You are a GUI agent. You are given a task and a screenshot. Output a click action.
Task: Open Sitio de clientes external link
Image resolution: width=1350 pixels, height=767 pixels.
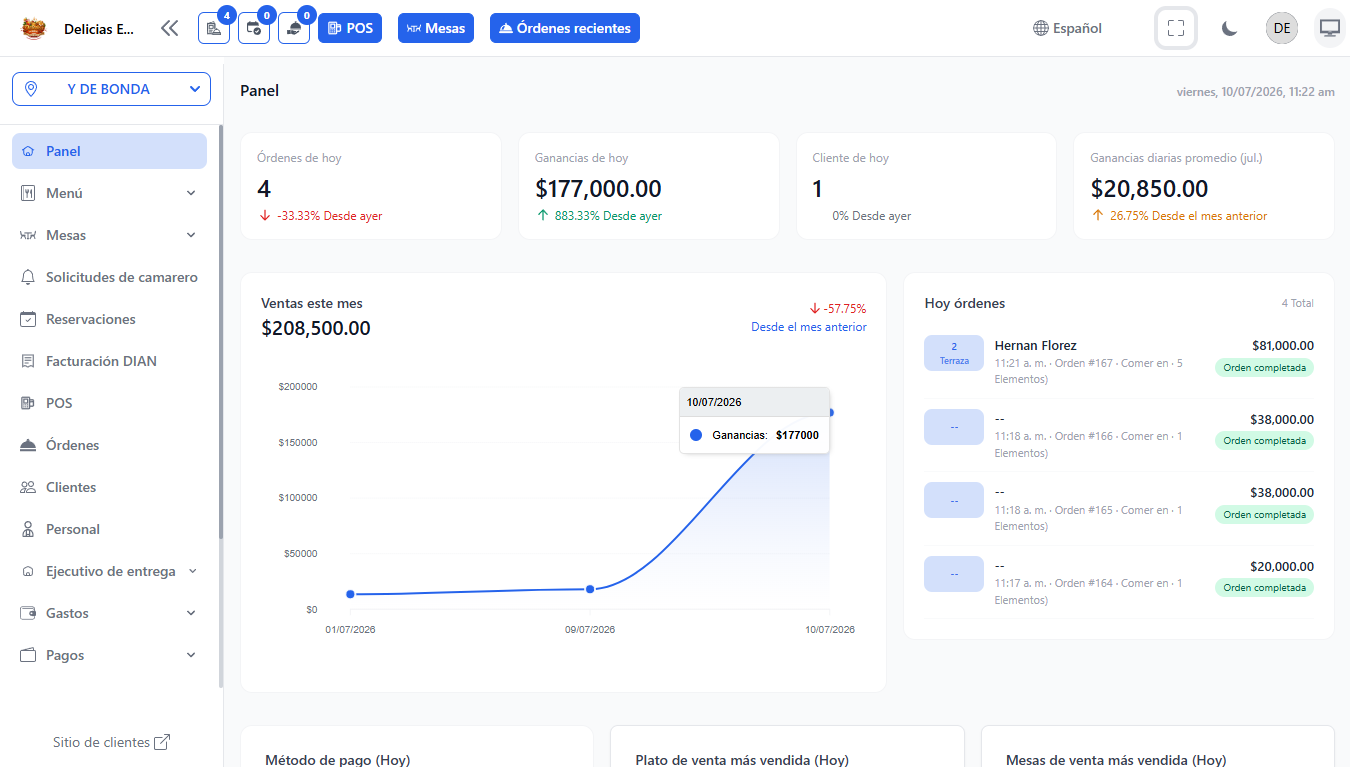[112, 742]
